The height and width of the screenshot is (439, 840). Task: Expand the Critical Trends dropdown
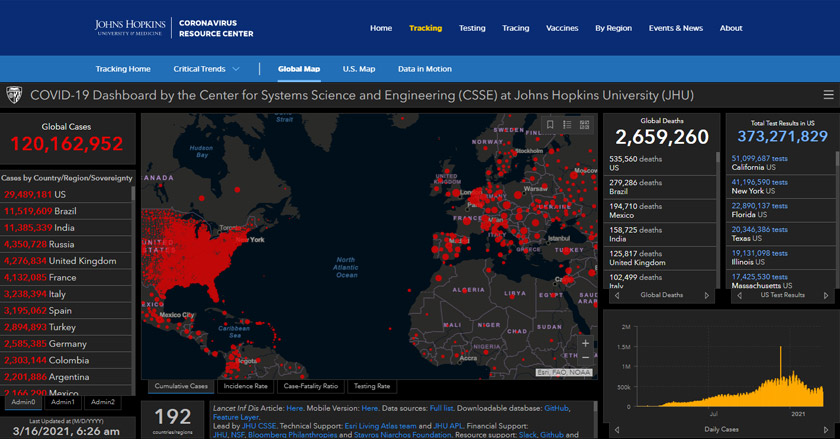[x=206, y=69]
